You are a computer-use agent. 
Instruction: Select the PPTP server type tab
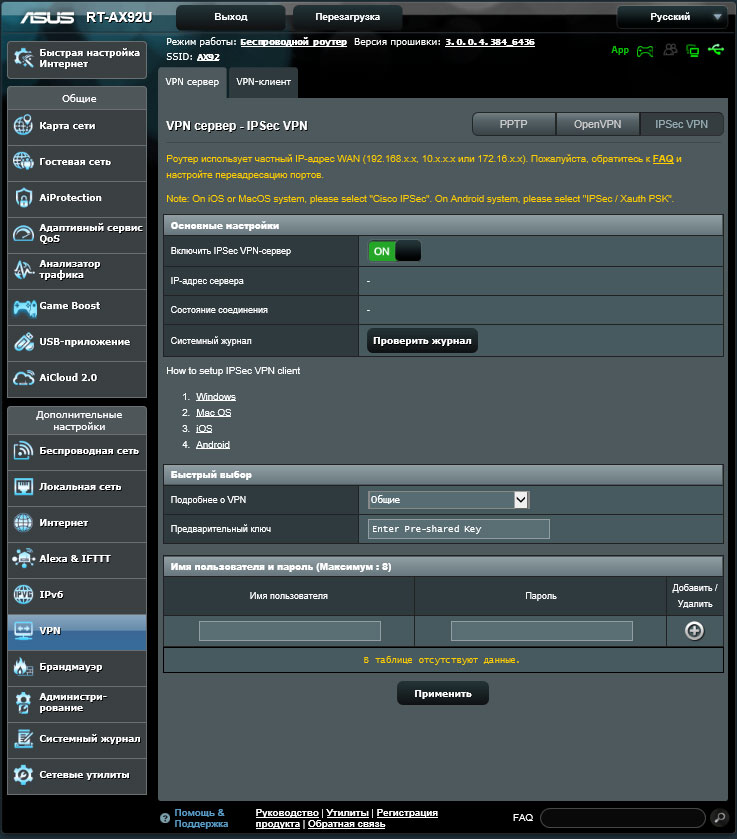(513, 124)
